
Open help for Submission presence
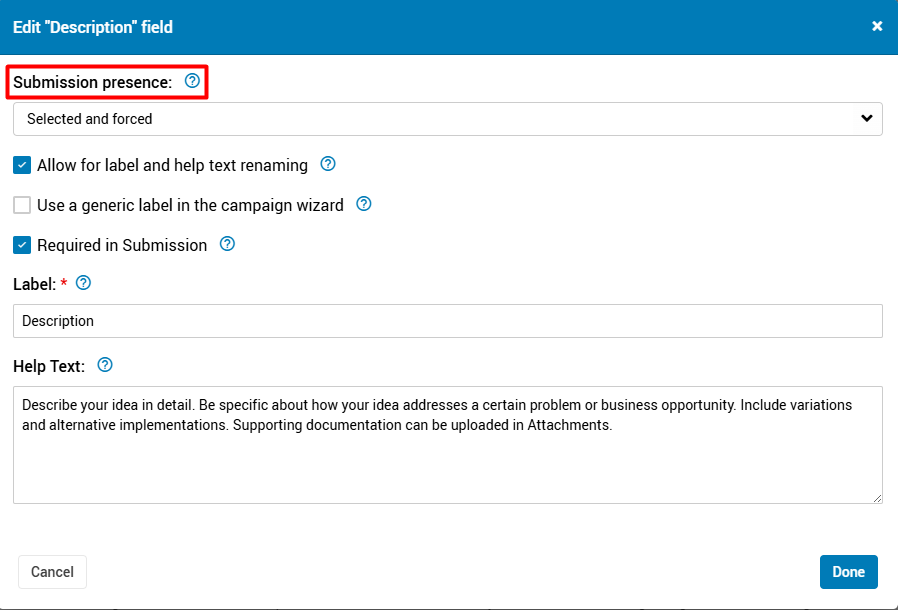(x=192, y=81)
